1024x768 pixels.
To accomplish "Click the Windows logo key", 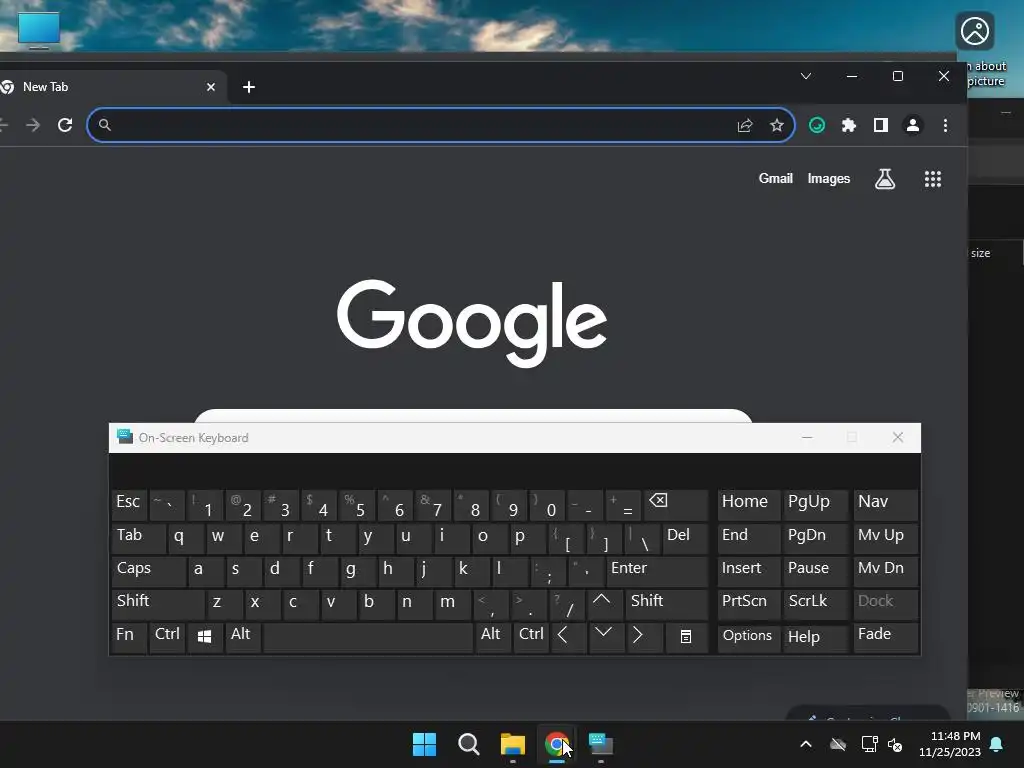I will tap(205, 637).
